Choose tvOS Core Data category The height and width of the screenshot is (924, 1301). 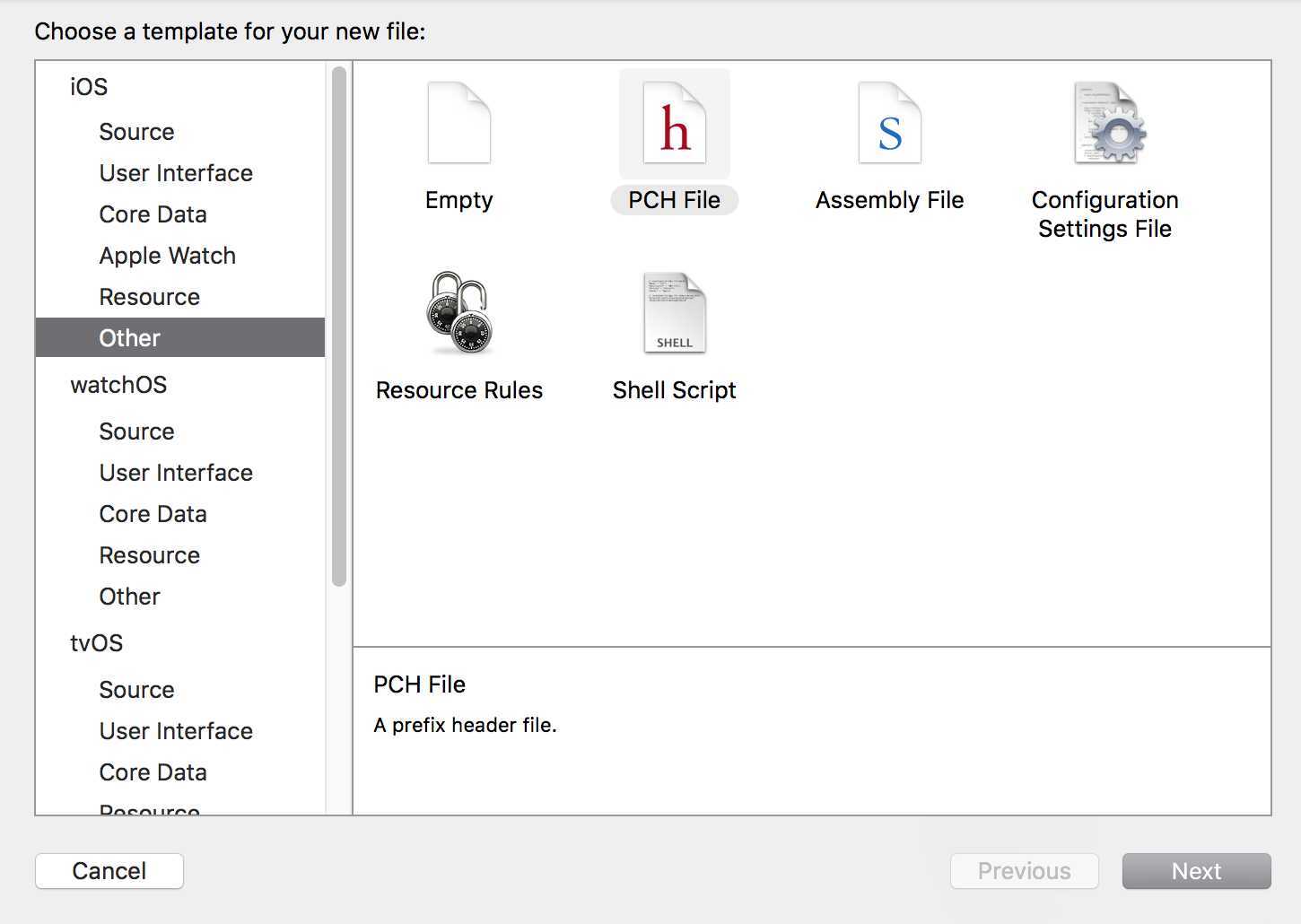153,772
